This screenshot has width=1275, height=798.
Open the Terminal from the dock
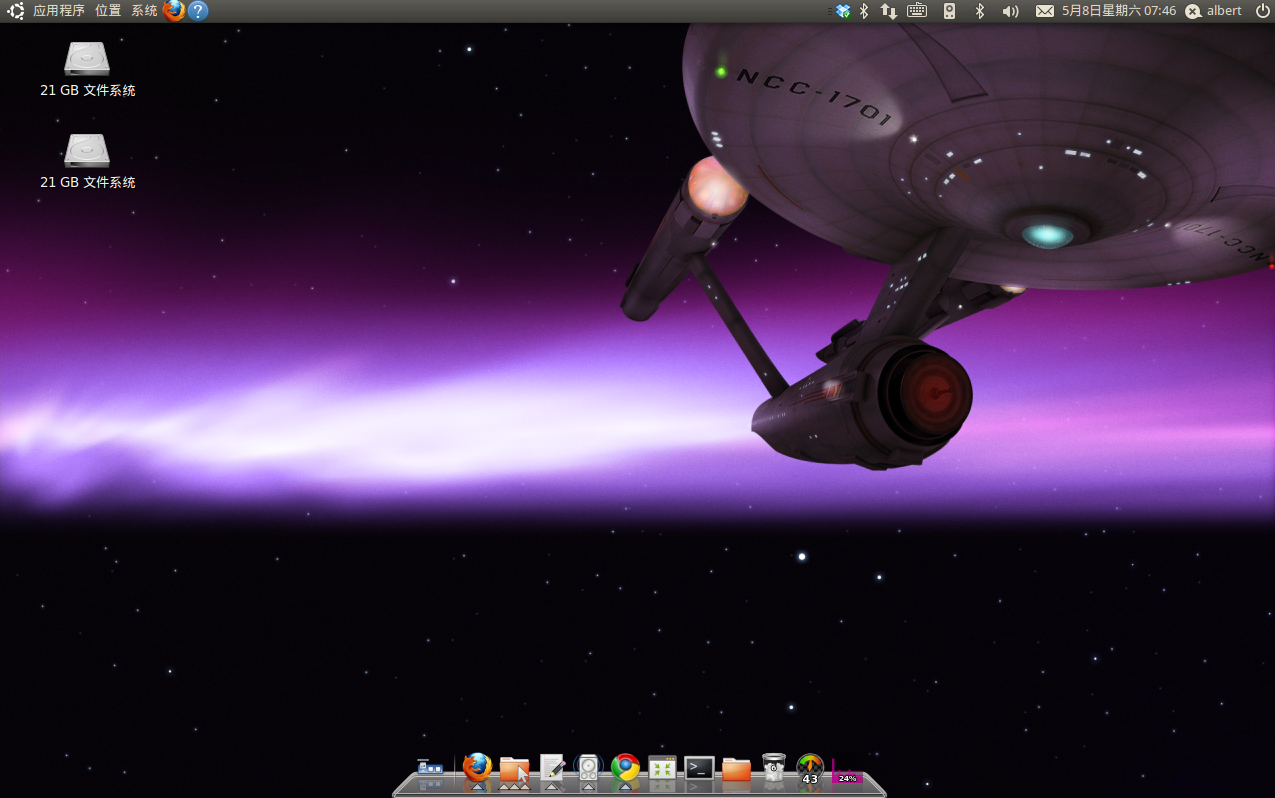click(699, 768)
